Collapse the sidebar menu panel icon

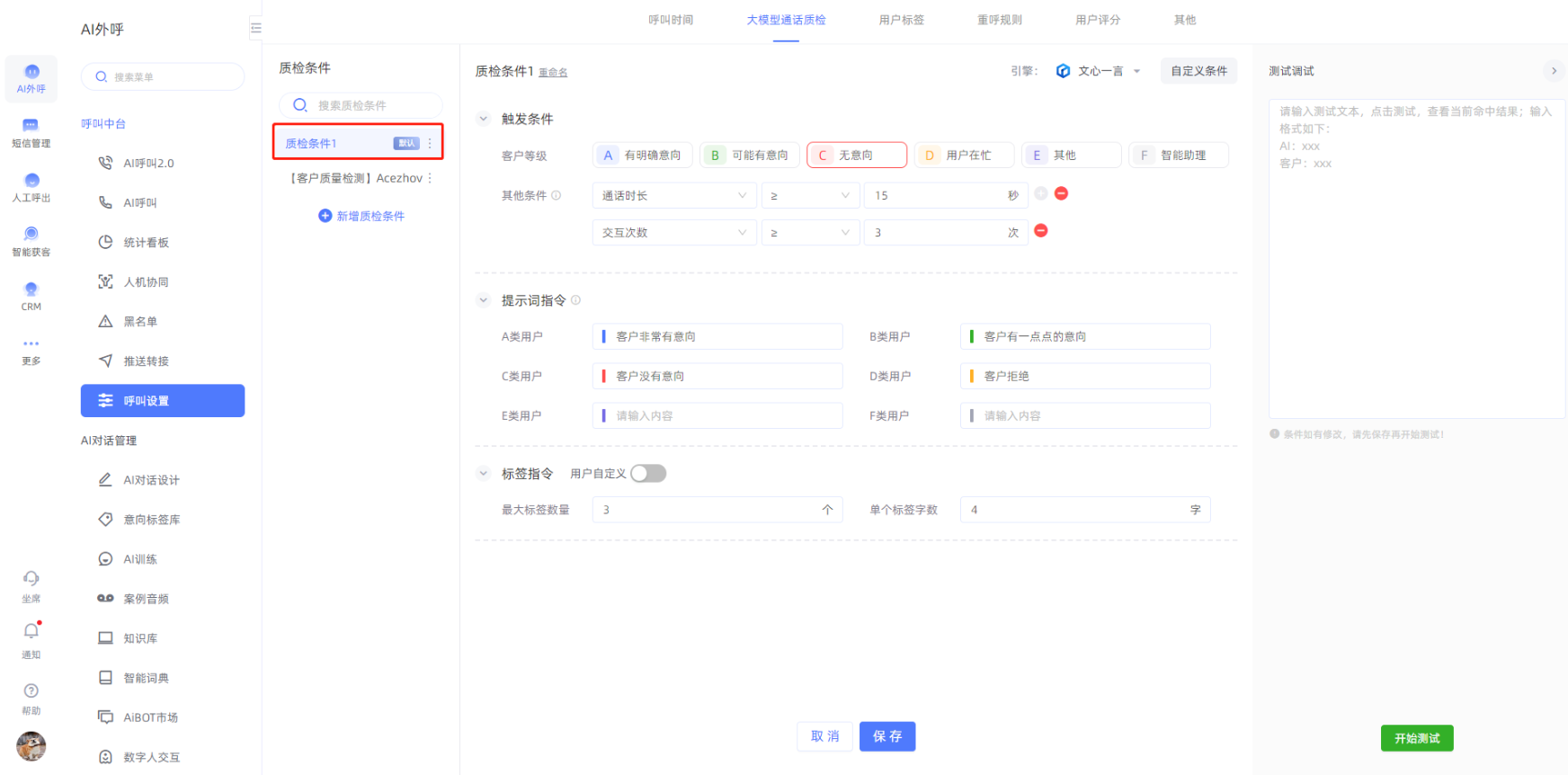(255, 29)
